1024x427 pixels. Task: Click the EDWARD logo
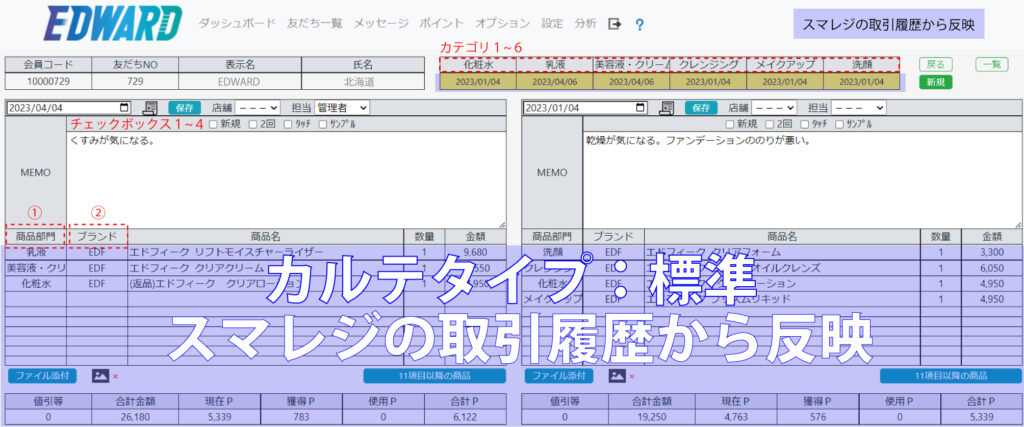[112, 22]
